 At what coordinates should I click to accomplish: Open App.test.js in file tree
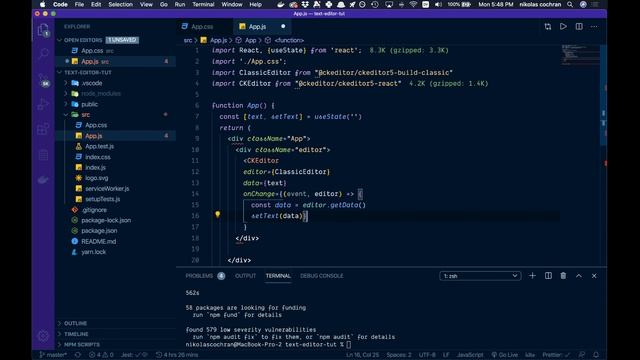[99, 146]
